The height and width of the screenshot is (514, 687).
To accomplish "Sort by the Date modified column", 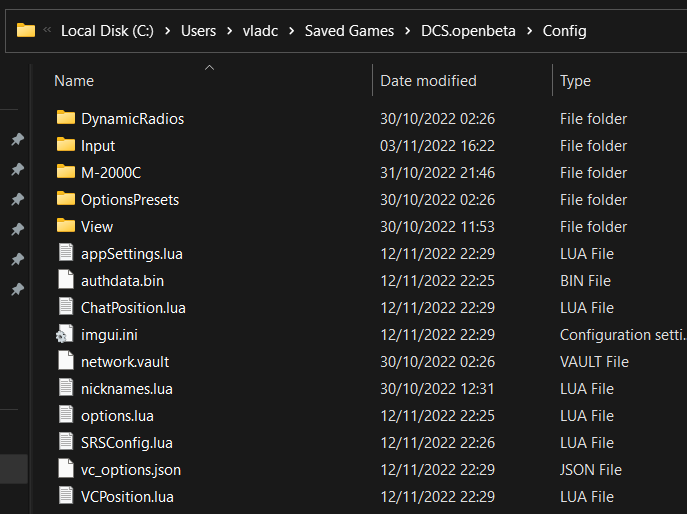I will click(x=428, y=81).
